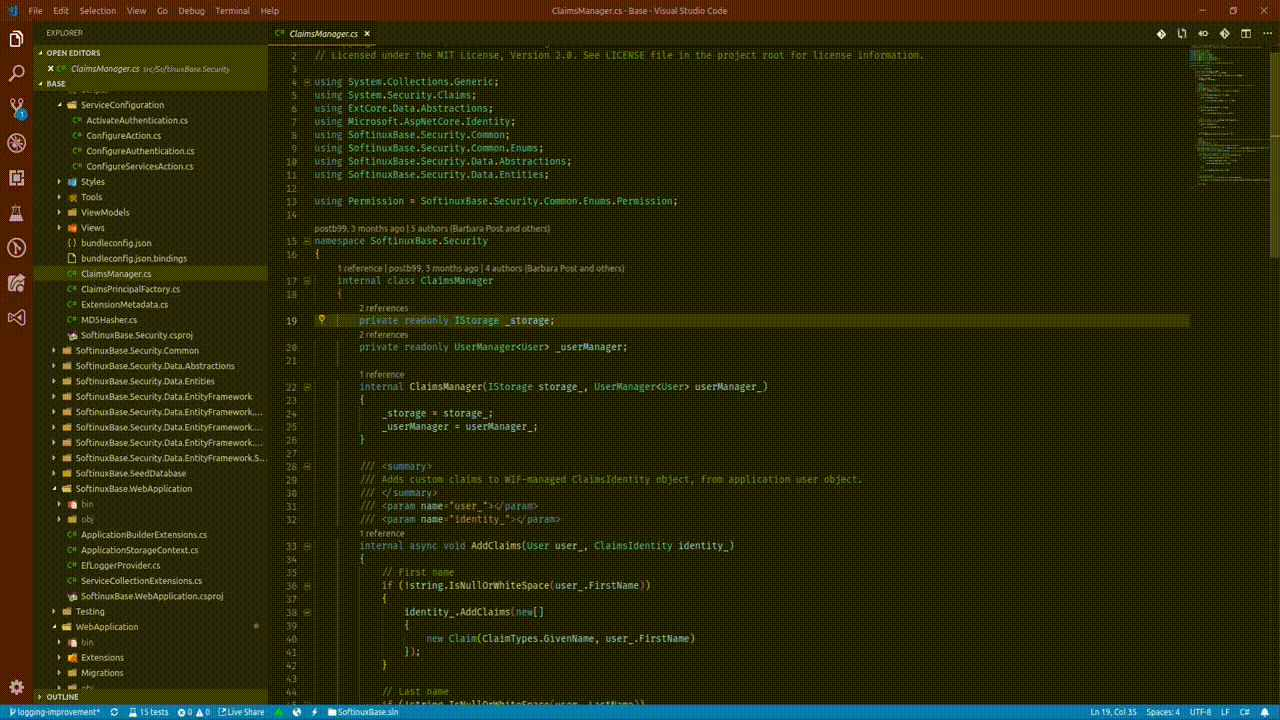Open the Source Control icon in the Activity Bar
This screenshot has width=1280, height=720.
pyautogui.click(x=15, y=108)
